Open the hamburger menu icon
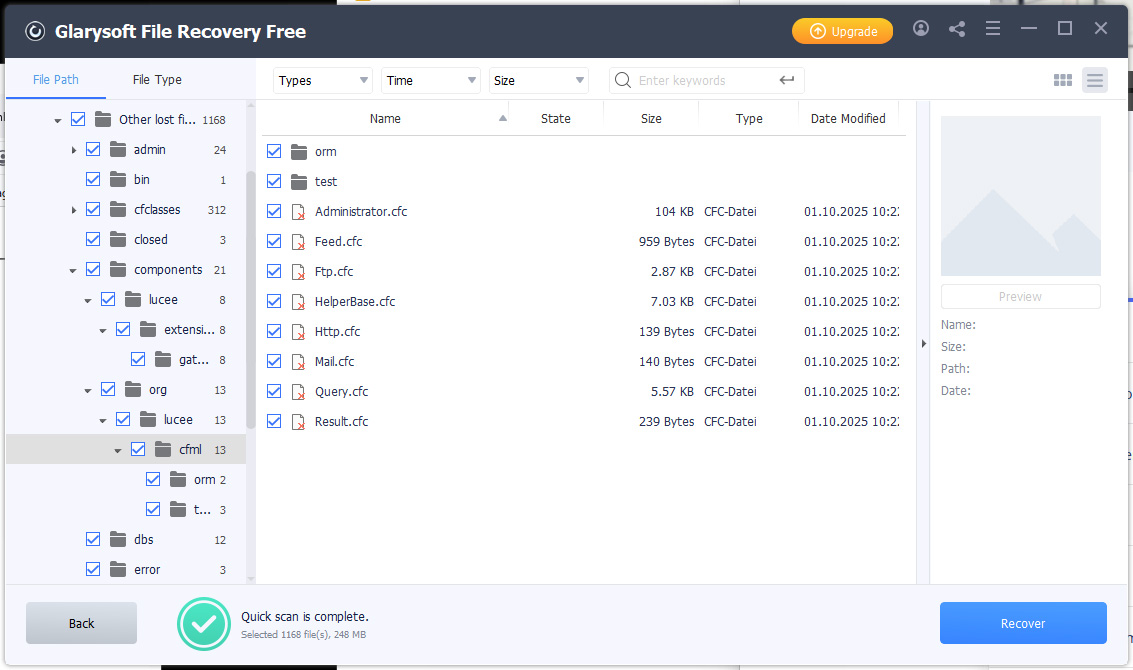This screenshot has width=1133, height=670. pyautogui.click(x=993, y=29)
